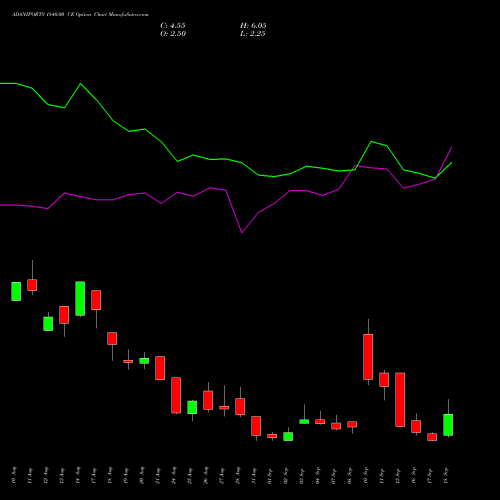Click the 08 Sep date label
The width and height of the screenshot is (500, 500).
click(350, 476)
